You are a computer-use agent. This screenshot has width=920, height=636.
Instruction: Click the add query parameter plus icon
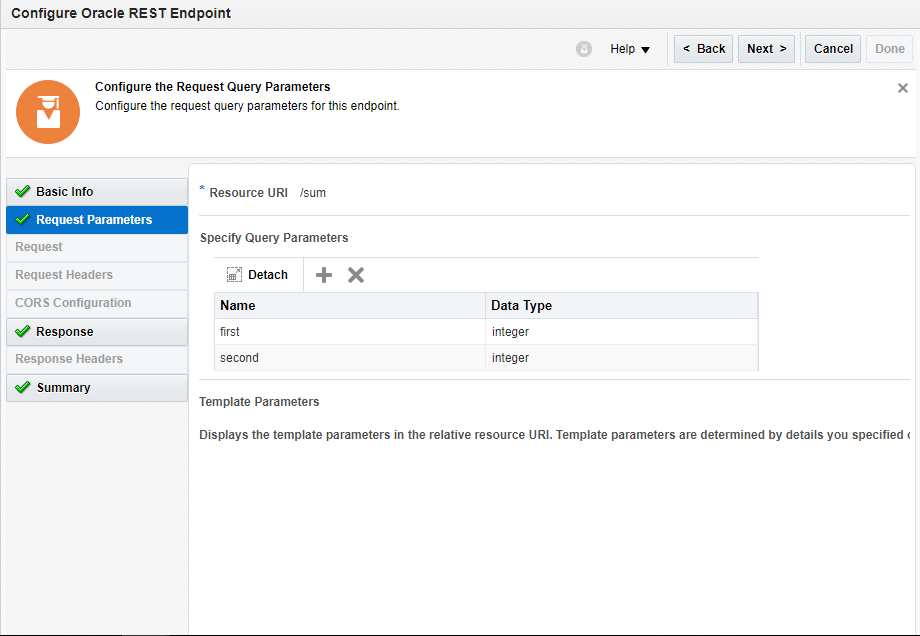click(324, 275)
